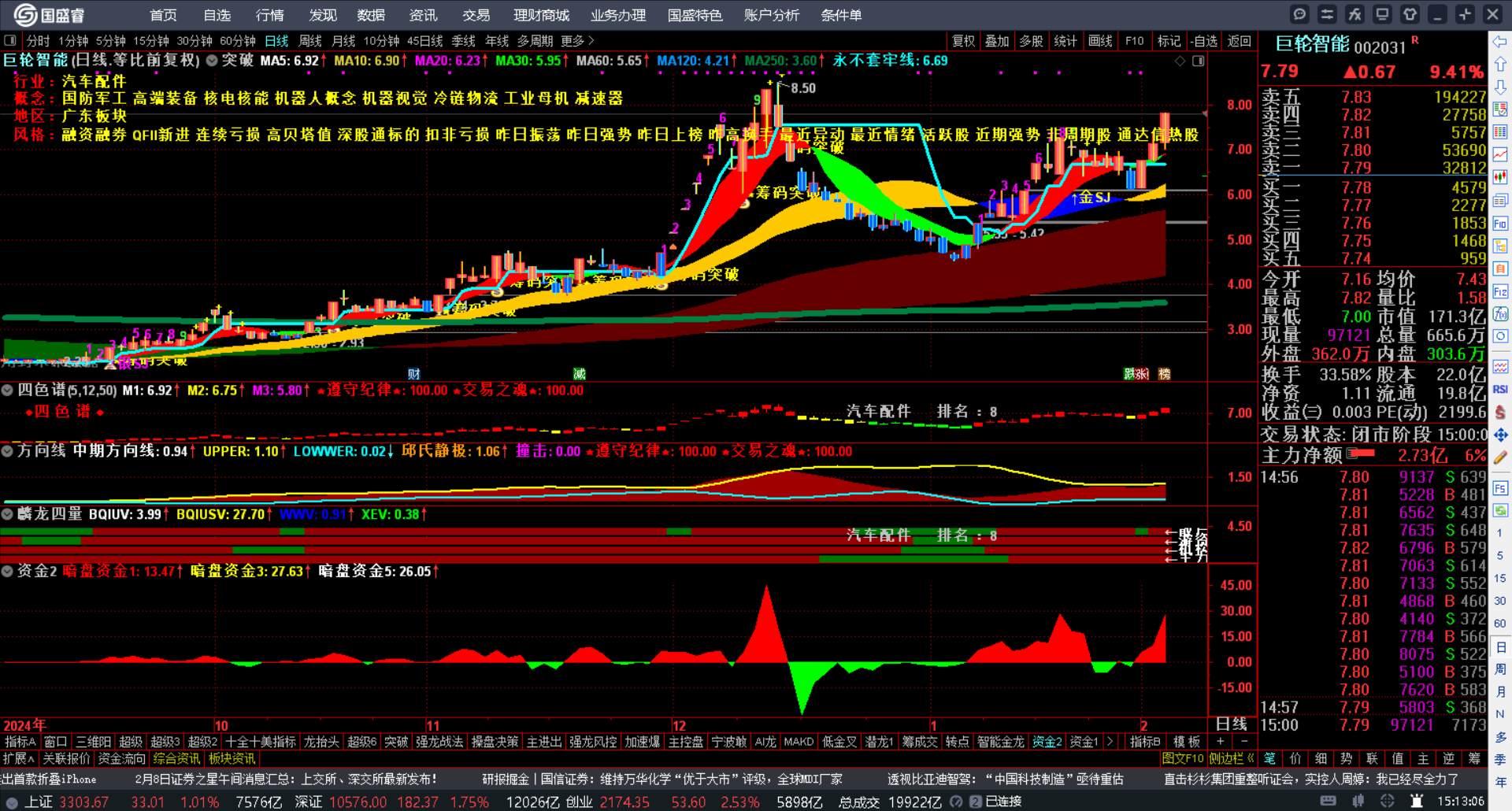Select the pencil drawing tool icon
Screen dimensions: 1512x811
(x=1500, y=457)
